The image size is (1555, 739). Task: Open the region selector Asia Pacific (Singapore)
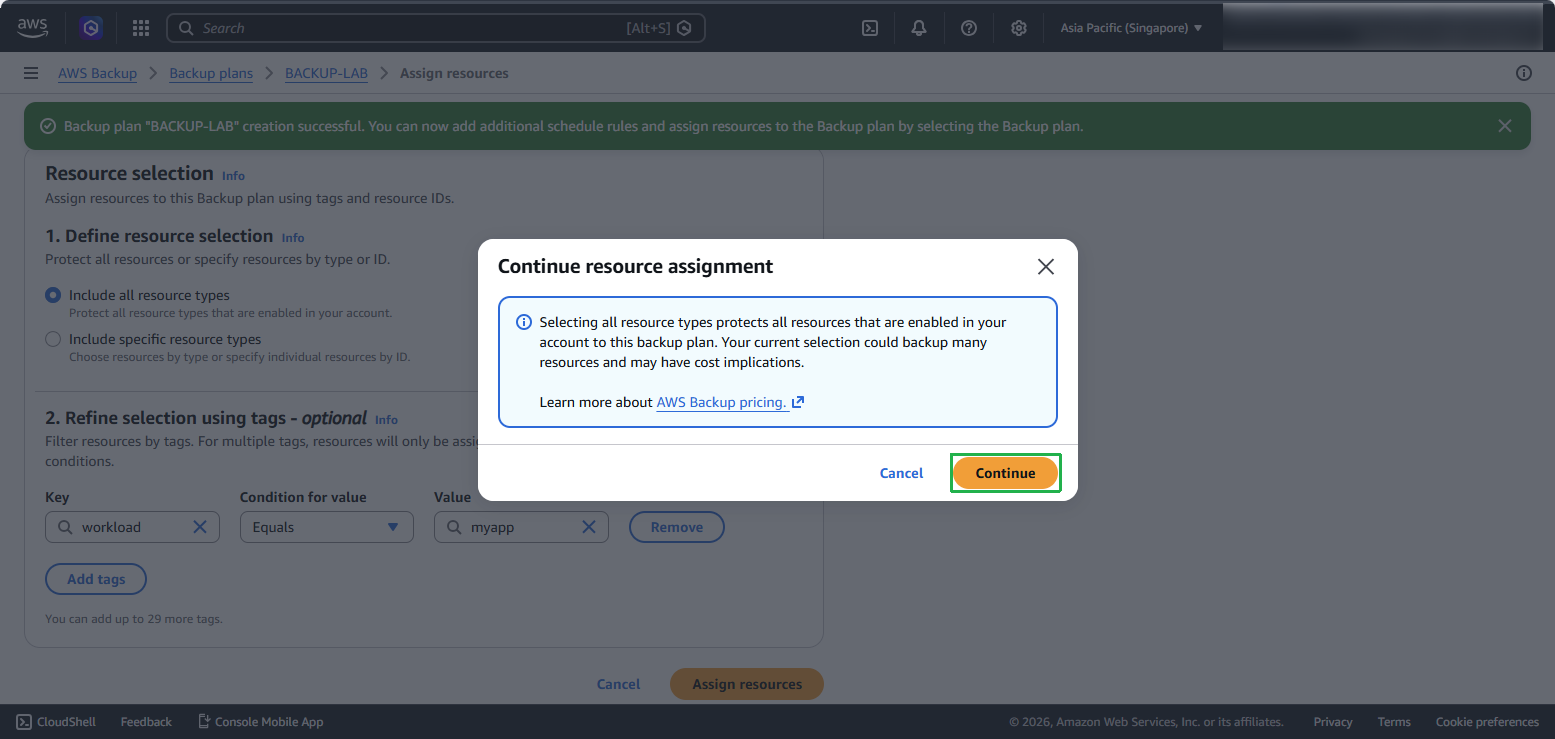(x=1132, y=28)
